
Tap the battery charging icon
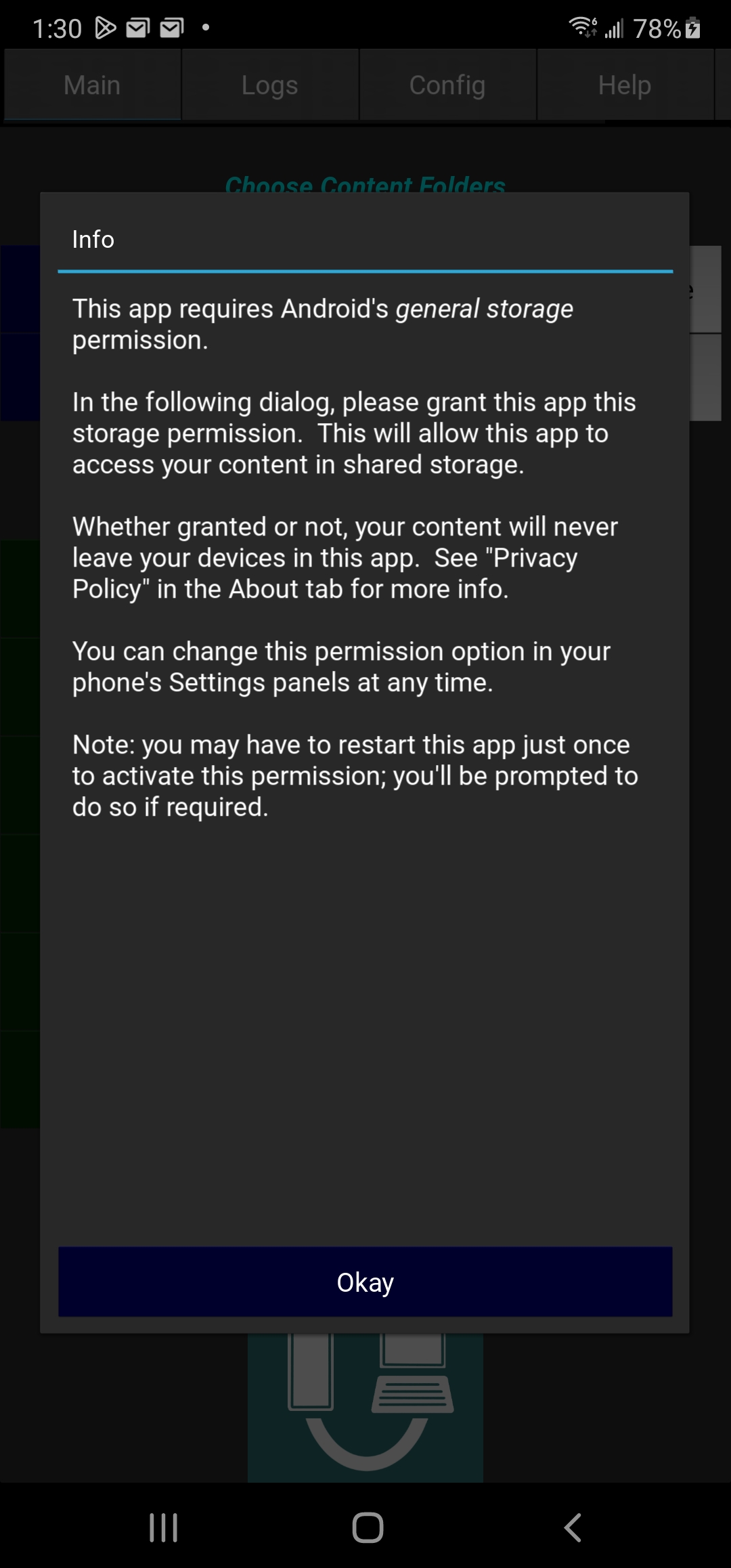692,28
